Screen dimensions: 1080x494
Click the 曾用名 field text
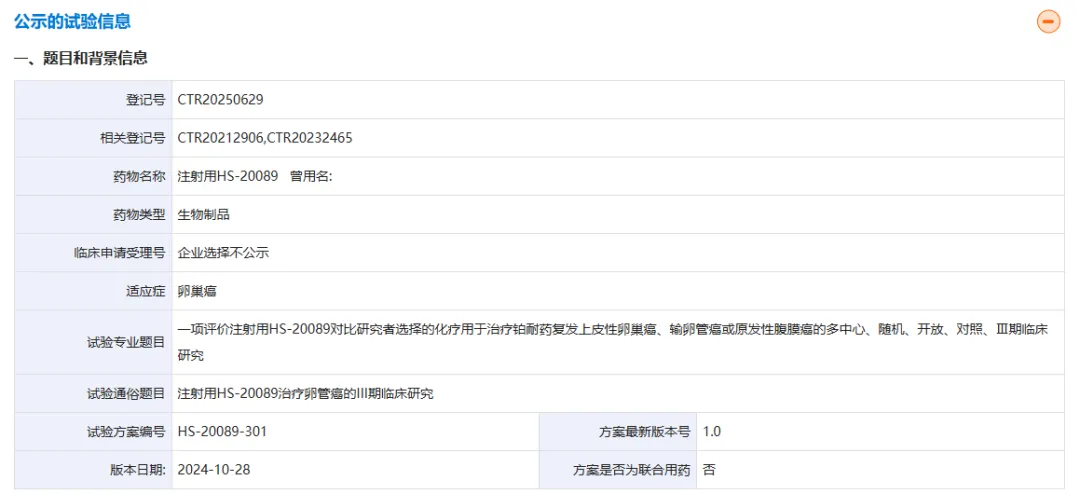coord(311,176)
